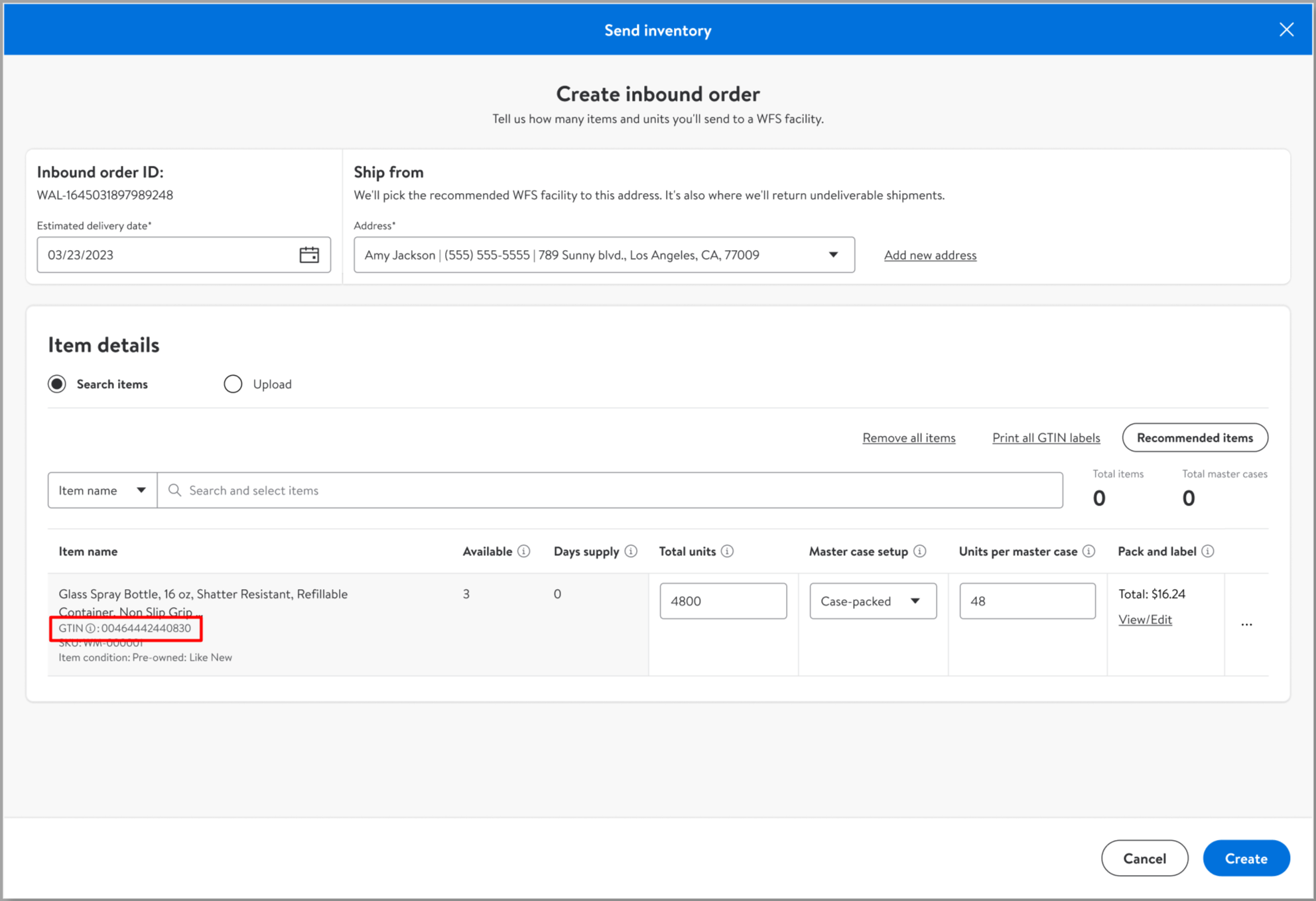Click the Total items count value
This screenshot has width=1316, height=901.
pos(1099,498)
